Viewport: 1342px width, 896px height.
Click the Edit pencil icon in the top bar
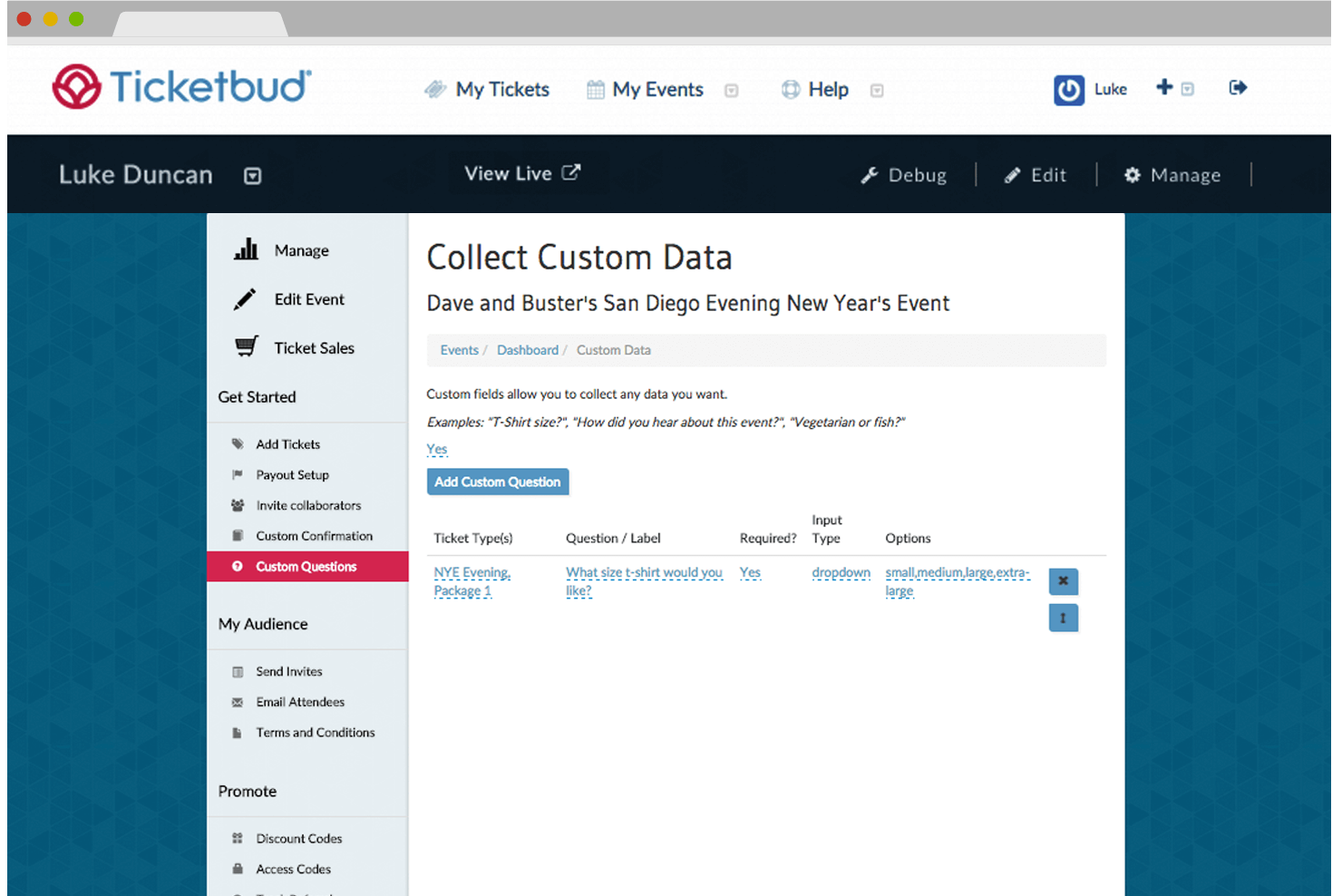point(1011,174)
